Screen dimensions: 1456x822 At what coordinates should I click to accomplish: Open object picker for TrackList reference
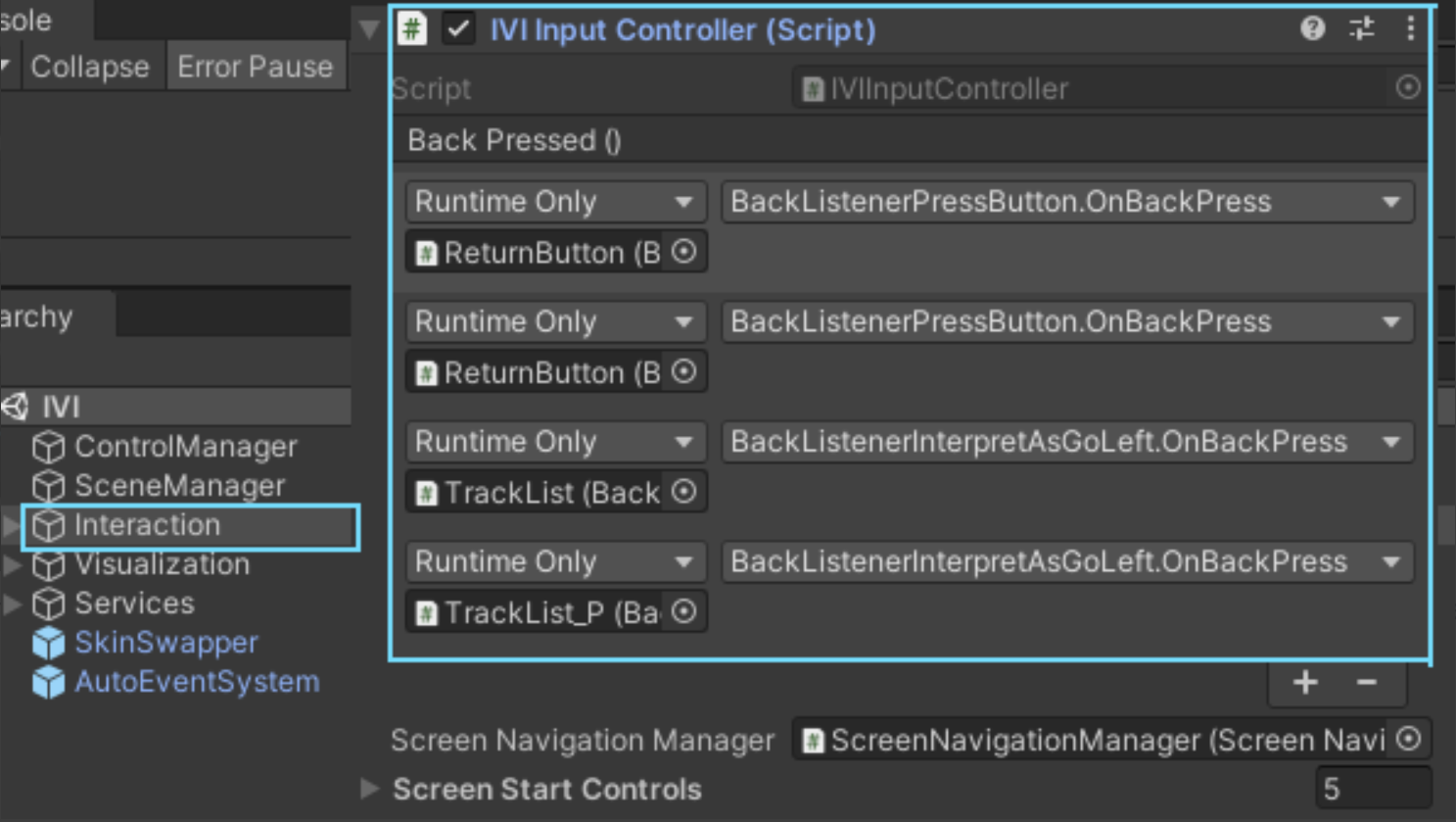point(683,492)
